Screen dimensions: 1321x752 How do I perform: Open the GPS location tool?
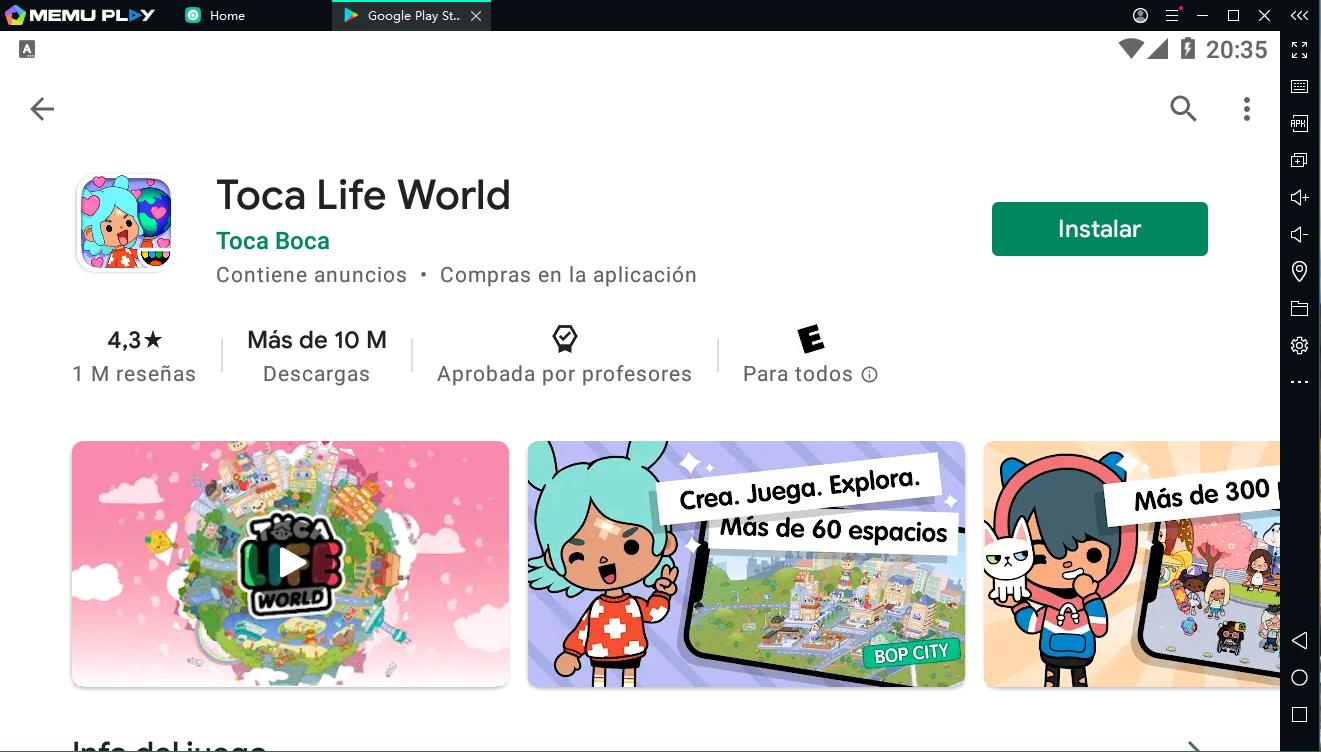coord(1299,271)
